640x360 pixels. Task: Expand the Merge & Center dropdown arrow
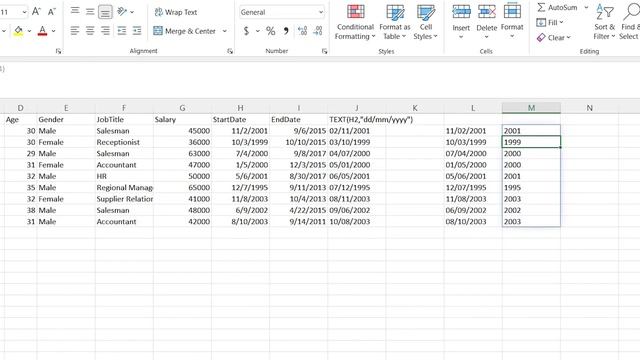tap(224, 31)
